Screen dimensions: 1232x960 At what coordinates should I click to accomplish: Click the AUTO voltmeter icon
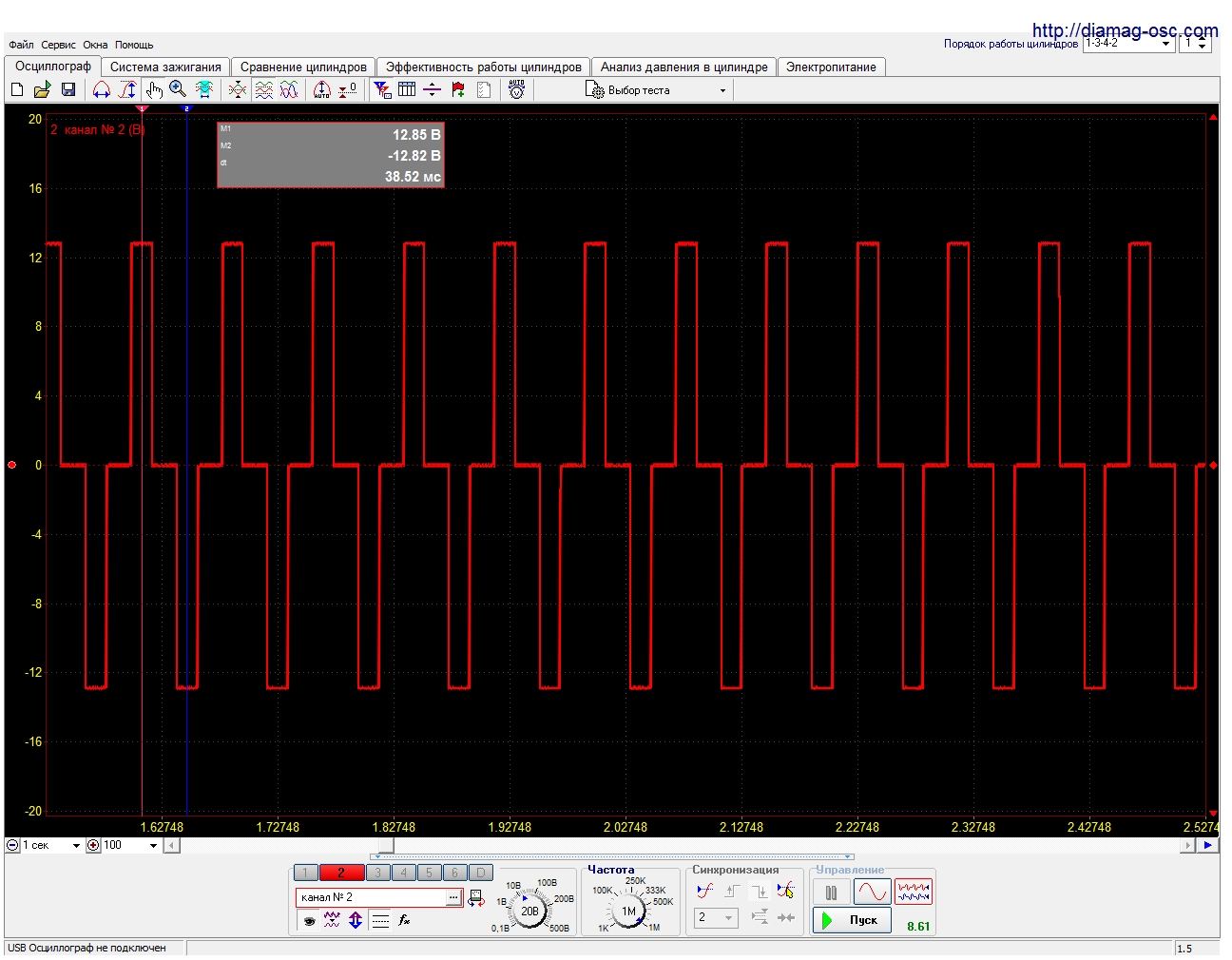[x=517, y=89]
